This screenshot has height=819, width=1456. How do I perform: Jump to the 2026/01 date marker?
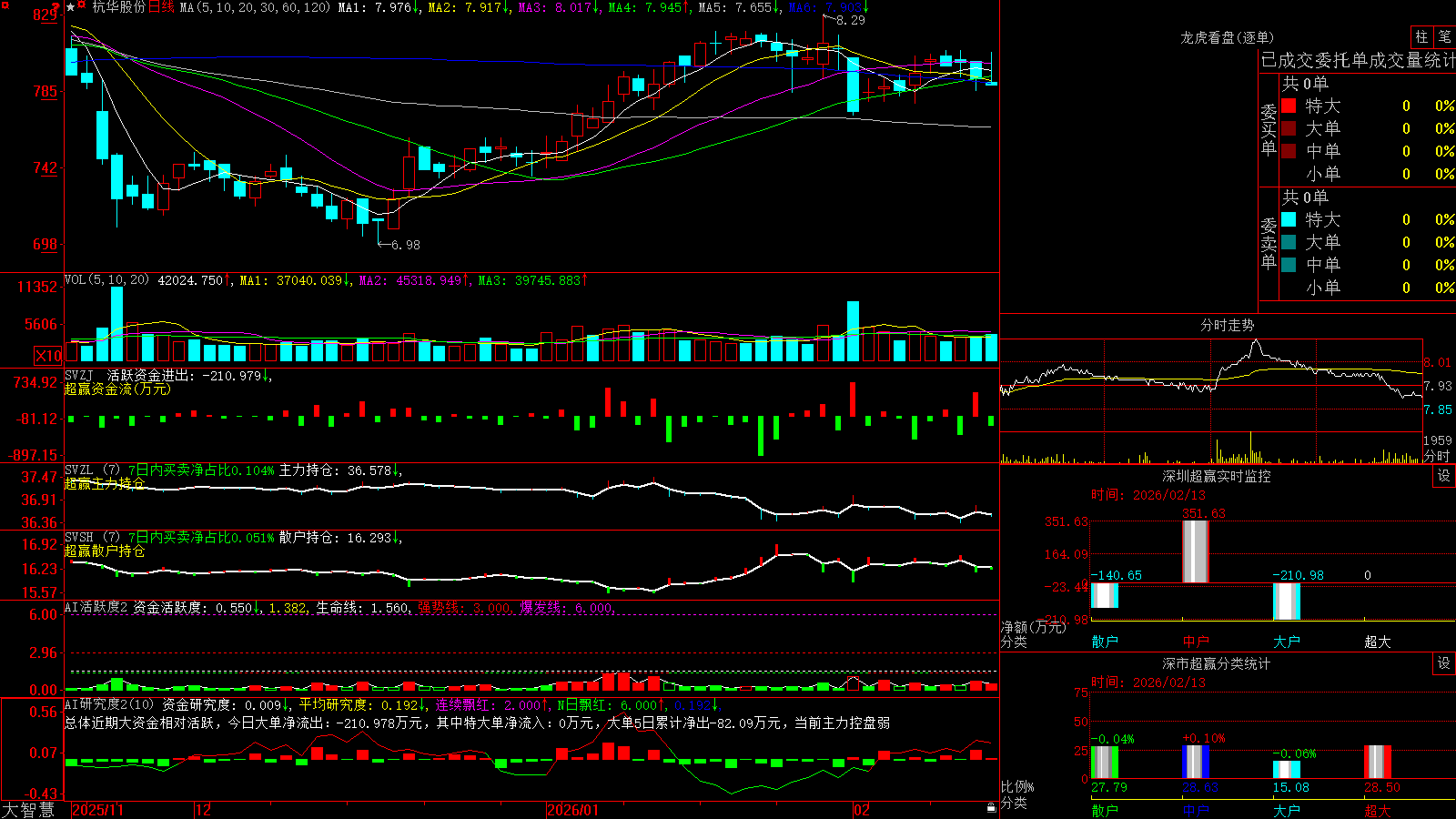coord(572,810)
